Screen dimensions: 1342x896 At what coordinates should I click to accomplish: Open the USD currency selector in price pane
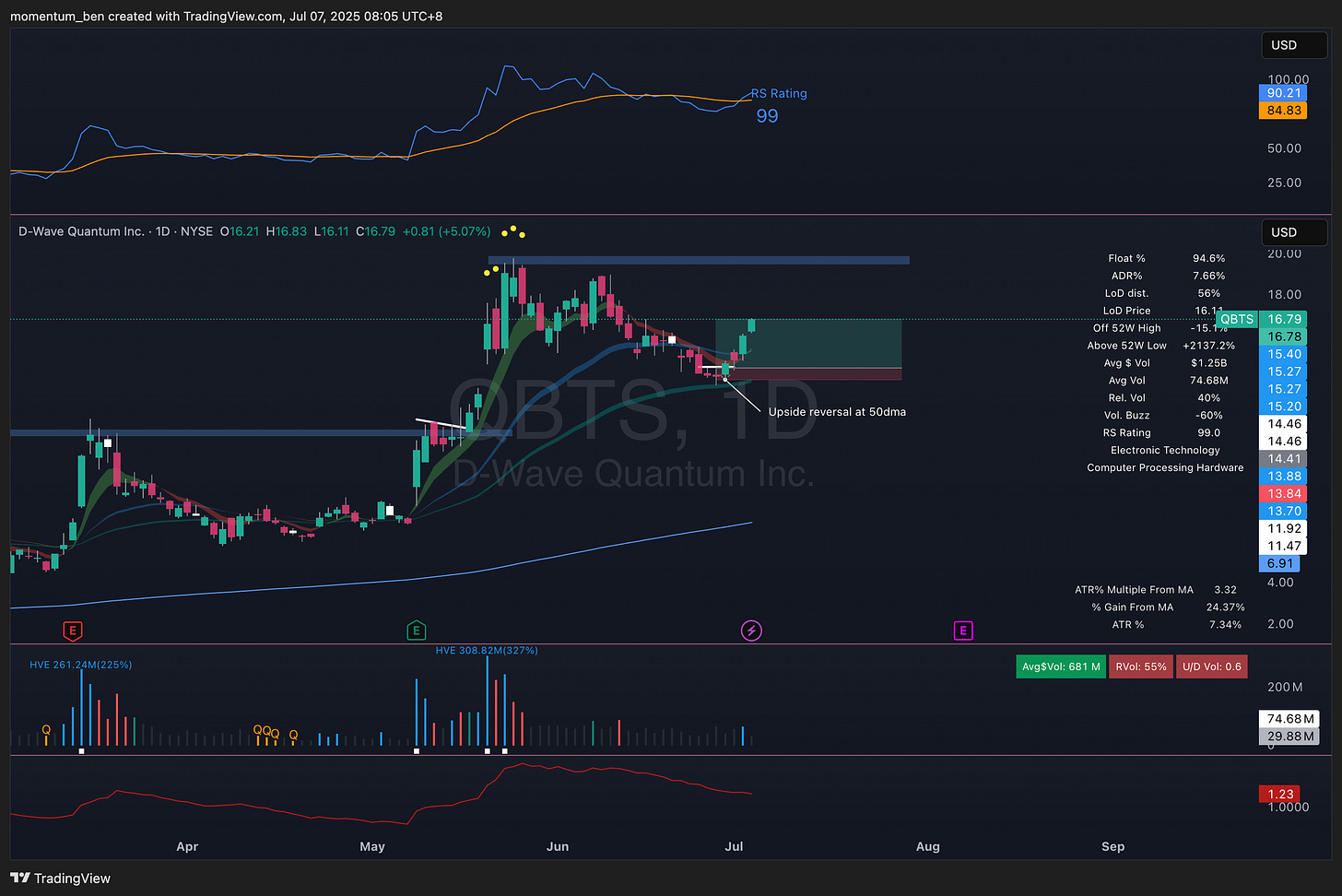coord(1294,232)
